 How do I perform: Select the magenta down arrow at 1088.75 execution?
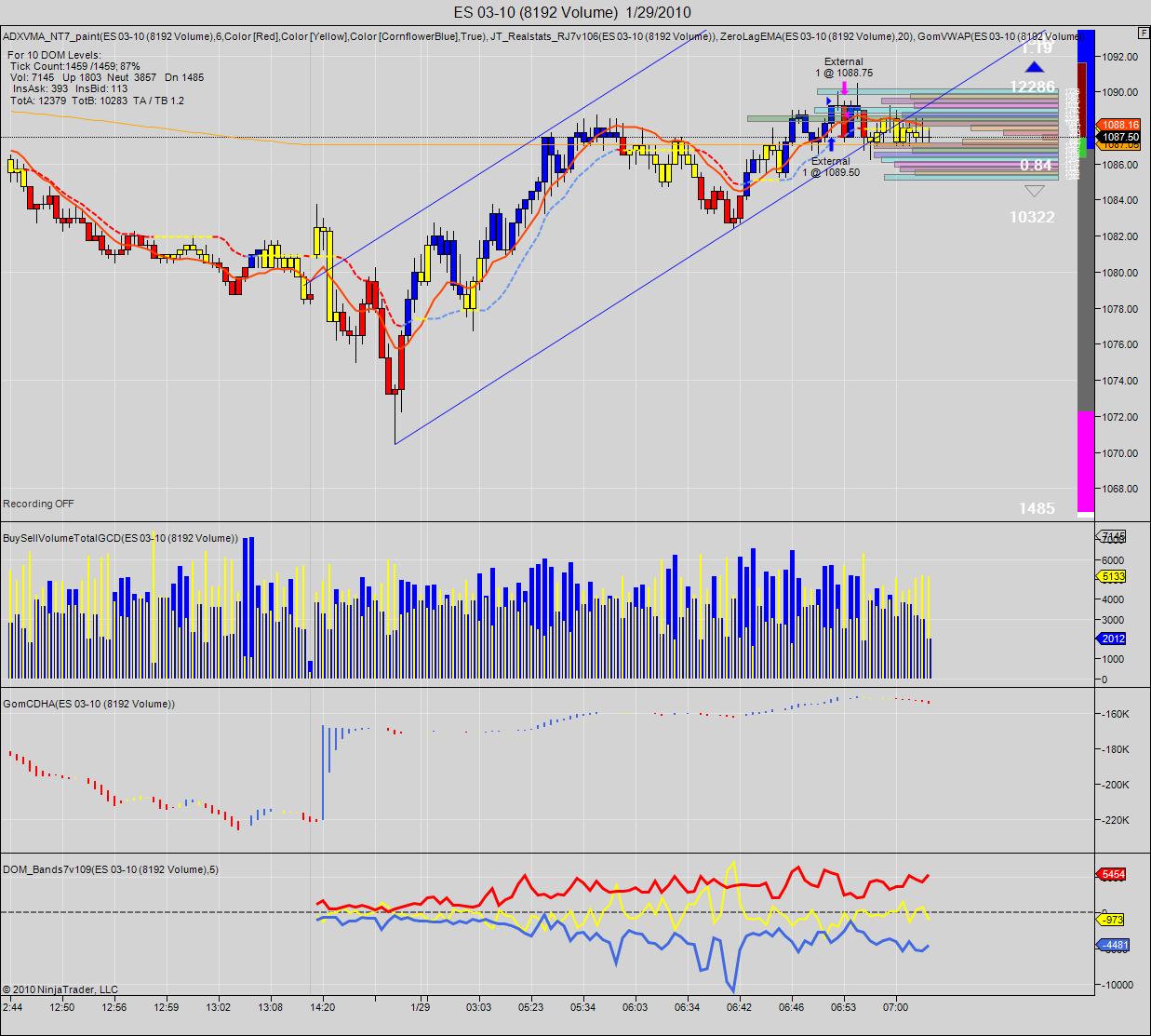point(844,87)
